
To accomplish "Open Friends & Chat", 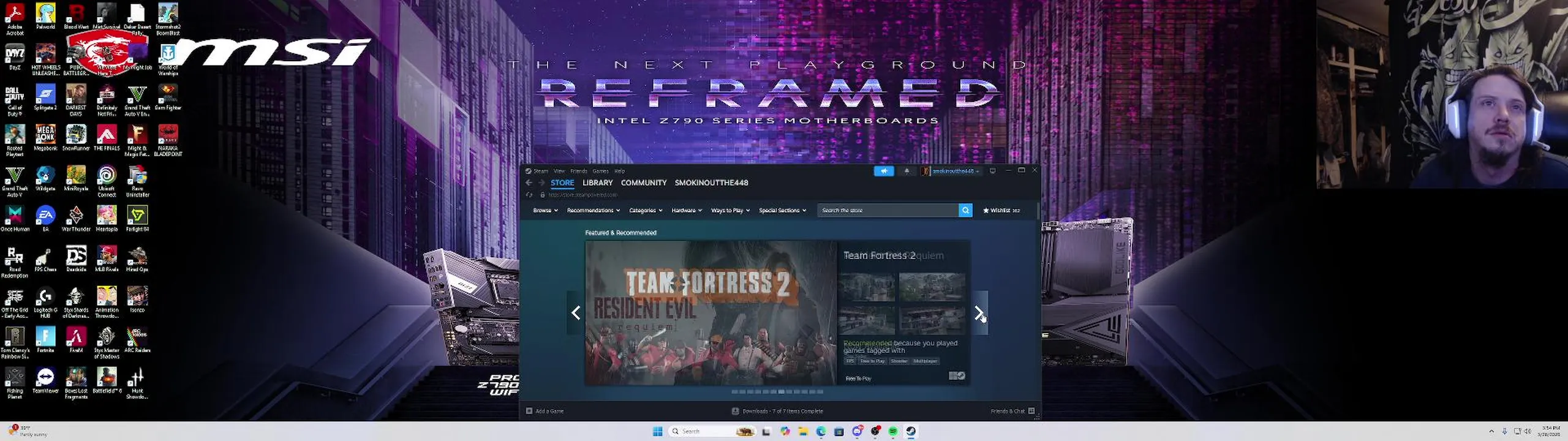I will (1012, 411).
